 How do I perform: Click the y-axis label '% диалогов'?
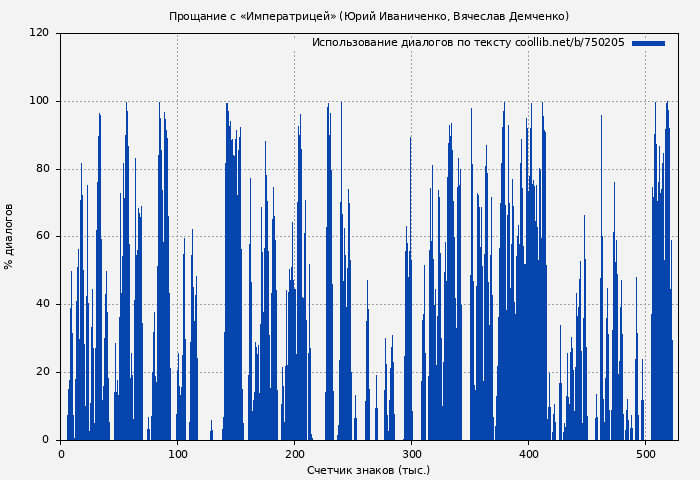pyautogui.click(x=9, y=236)
